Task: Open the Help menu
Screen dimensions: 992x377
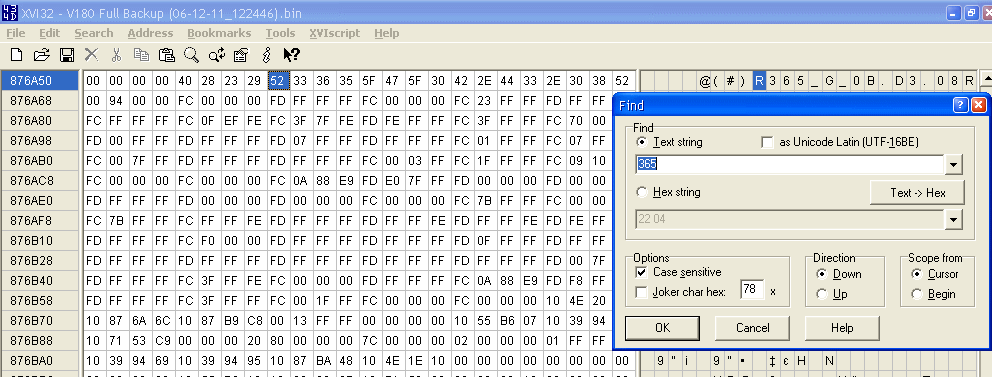Action: [x=387, y=33]
